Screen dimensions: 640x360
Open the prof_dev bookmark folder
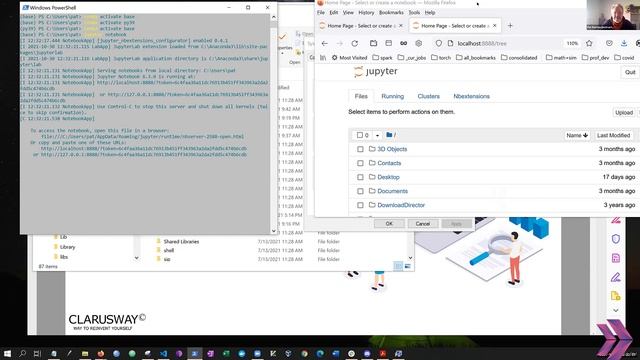pos(596,58)
